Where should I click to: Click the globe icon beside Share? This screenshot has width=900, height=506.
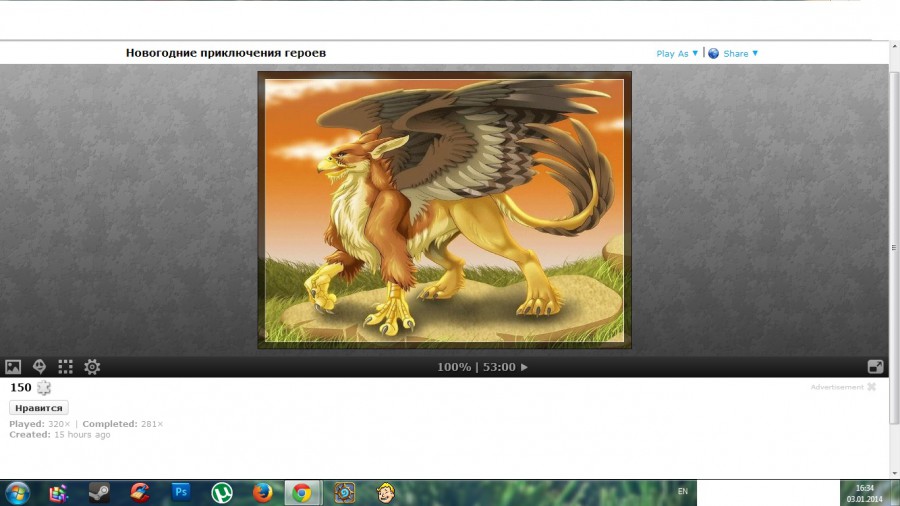tap(713, 53)
